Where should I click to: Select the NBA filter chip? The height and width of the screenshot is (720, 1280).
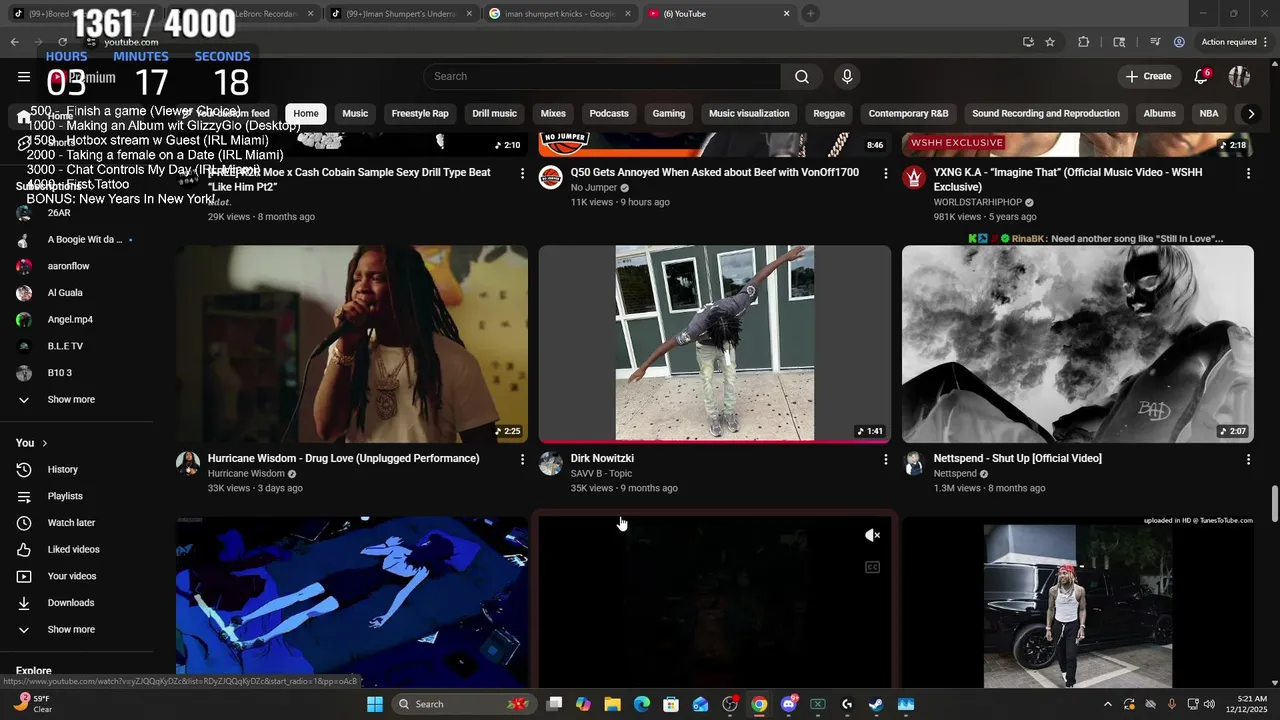(1209, 114)
